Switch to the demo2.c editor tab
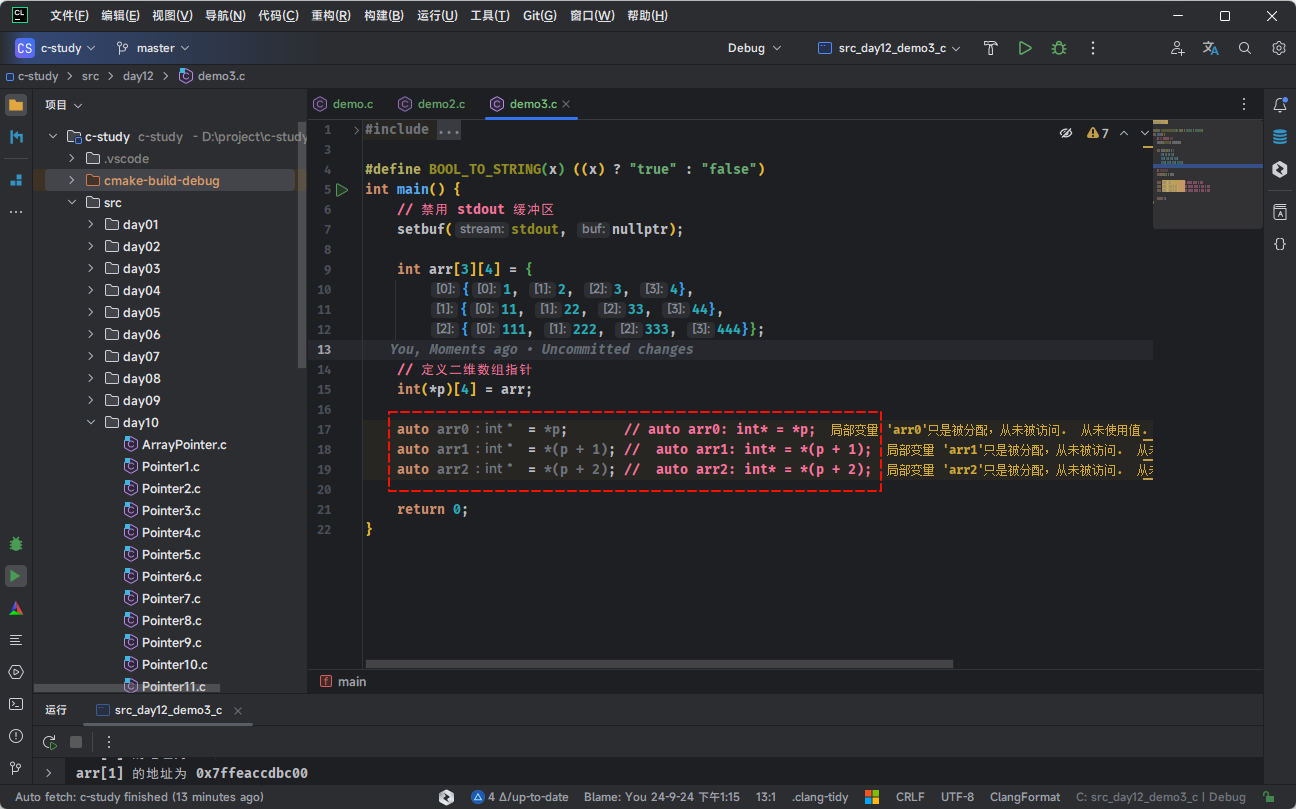This screenshot has width=1296, height=809. click(441, 104)
